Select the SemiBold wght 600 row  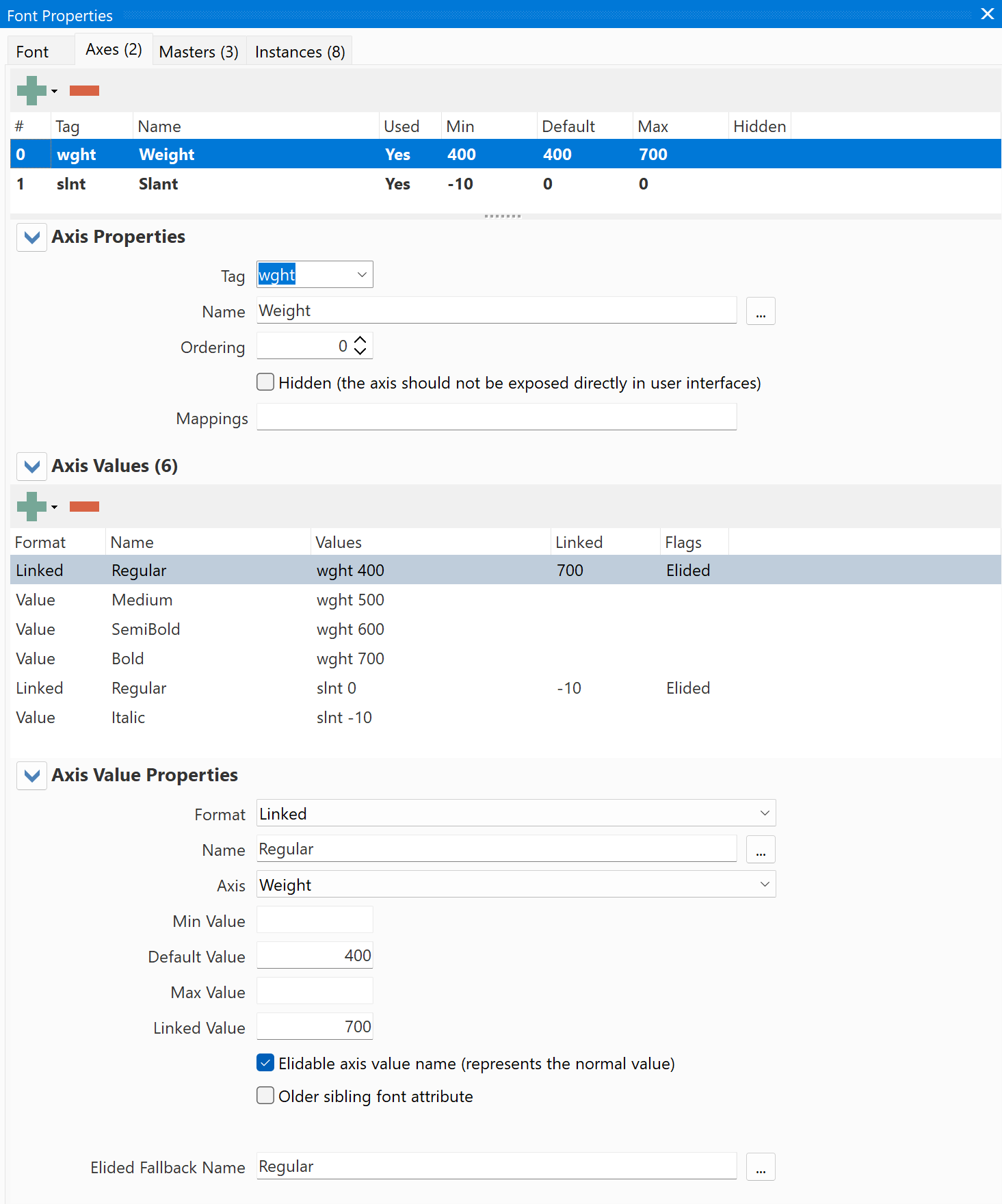click(x=505, y=629)
